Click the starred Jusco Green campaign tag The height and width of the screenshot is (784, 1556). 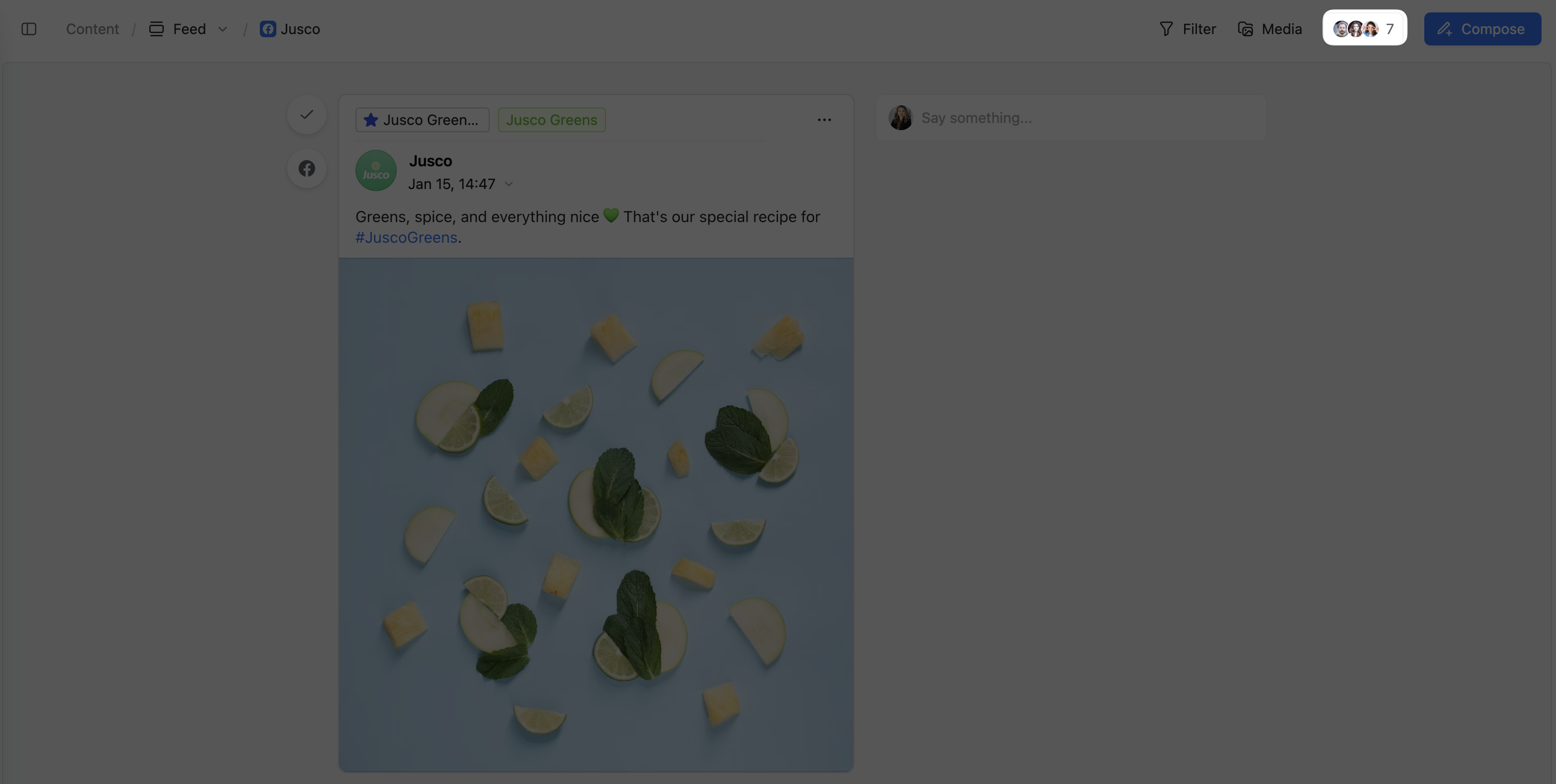click(x=422, y=120)
